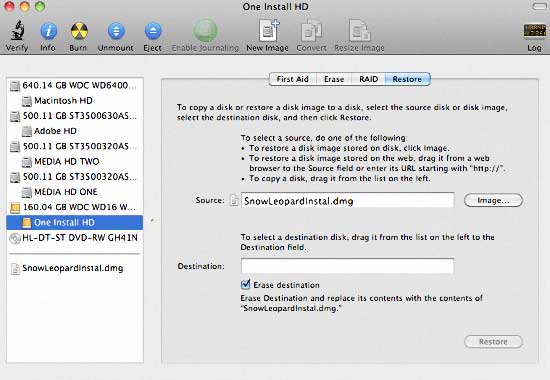Click the Eject toolbar icon
550x380 pixels.
[153, 31]
